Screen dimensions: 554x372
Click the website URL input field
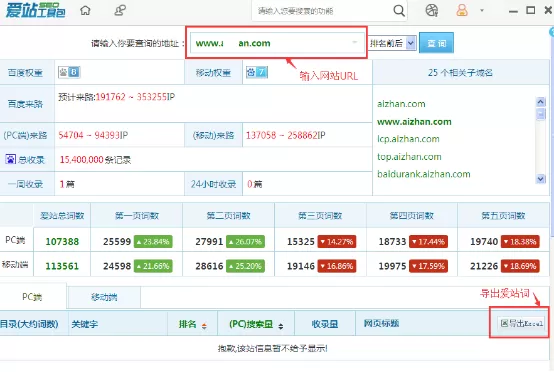pyautogui.click(x=277, y=43)
